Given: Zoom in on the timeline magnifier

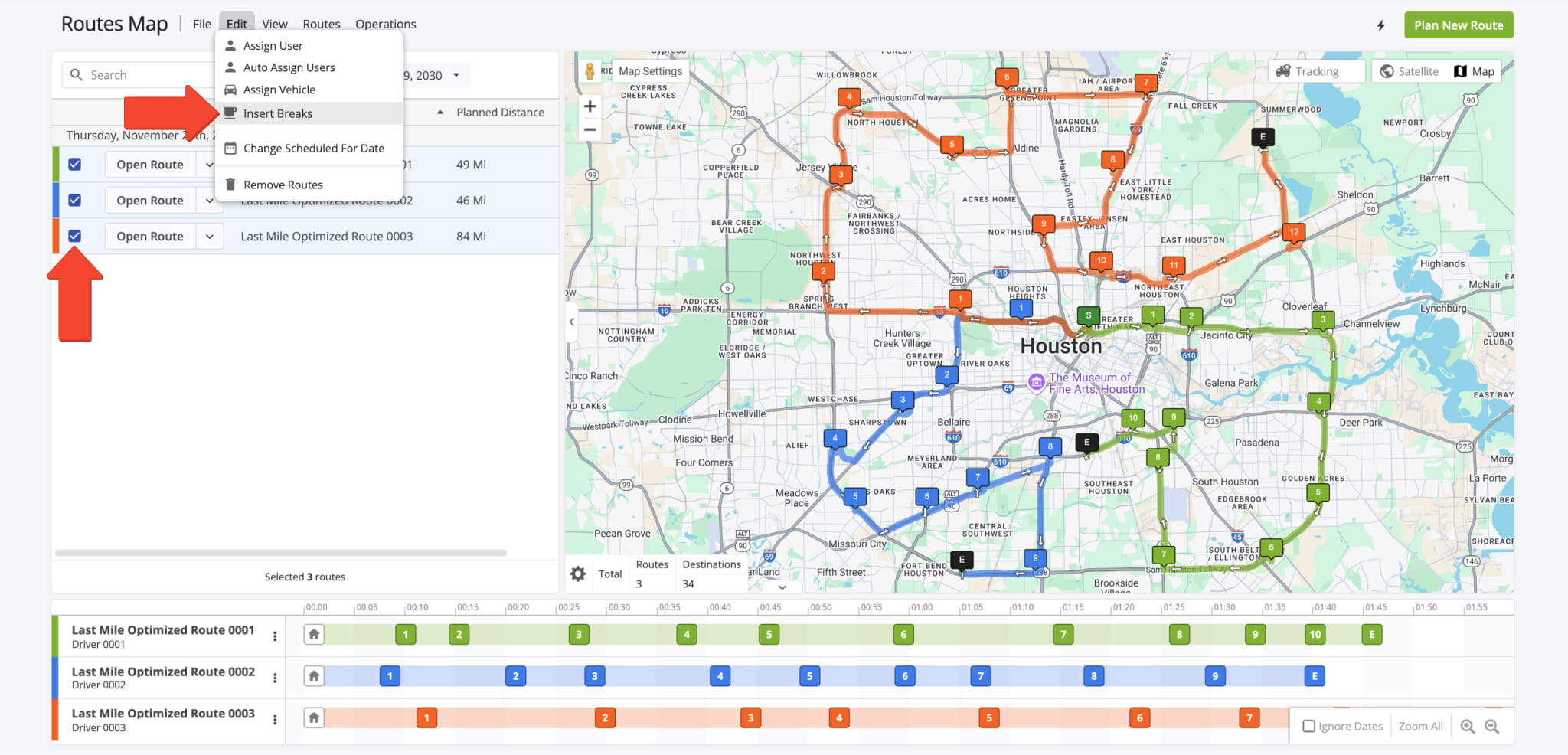Looking at the screenshot, I should (x=1467, y=727).
